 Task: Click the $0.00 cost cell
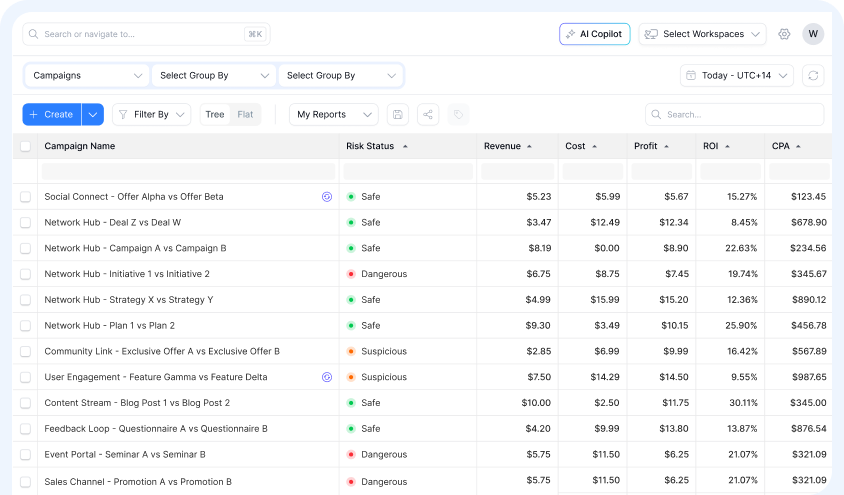pyautogui.click(x=607, y=249)
